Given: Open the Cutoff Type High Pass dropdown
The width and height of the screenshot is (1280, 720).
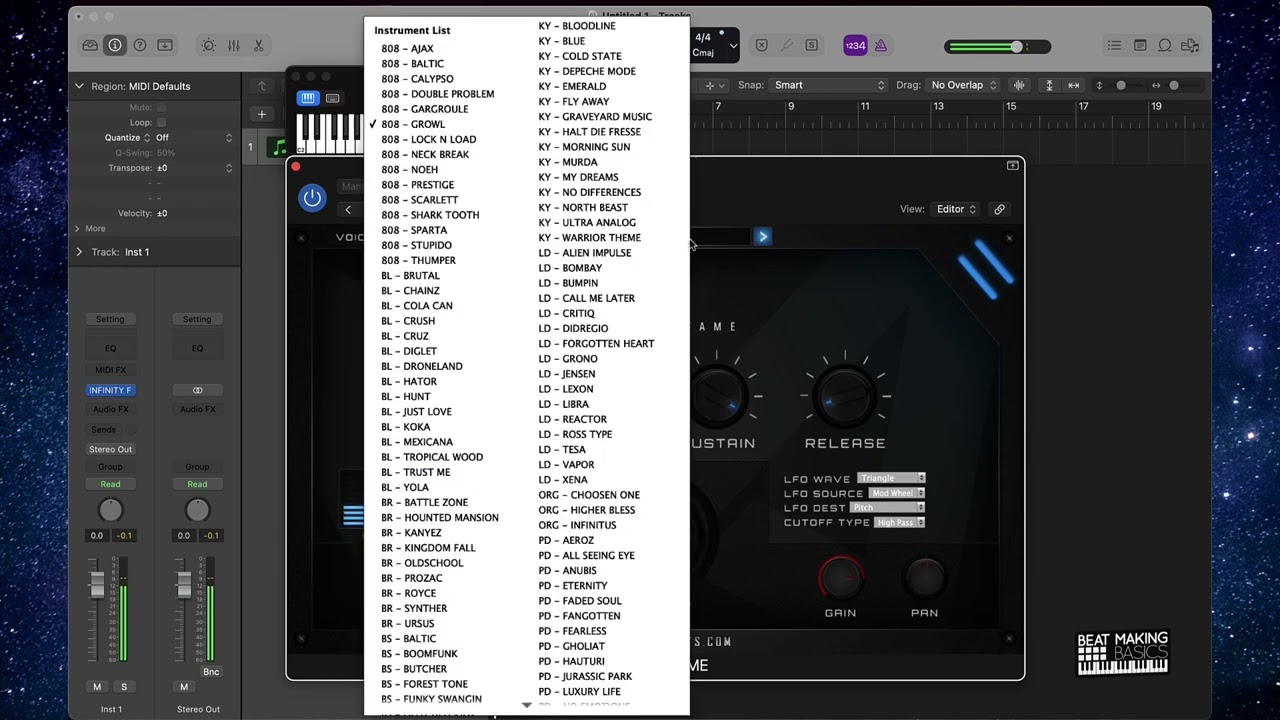Looking at the screenshot, I should coord(900,522).
